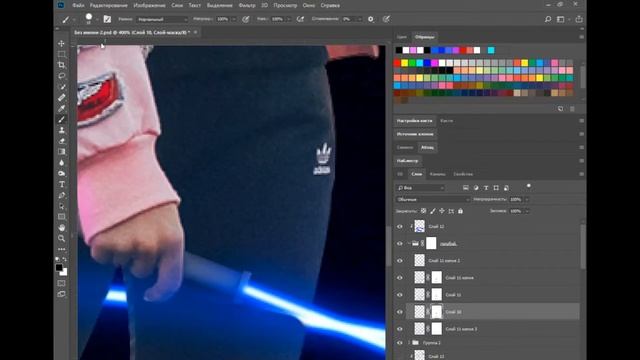Viewport: 640px width, 360px height.
Task: Click the delete swatch trash icon
Action: click(x=572, y=109)
